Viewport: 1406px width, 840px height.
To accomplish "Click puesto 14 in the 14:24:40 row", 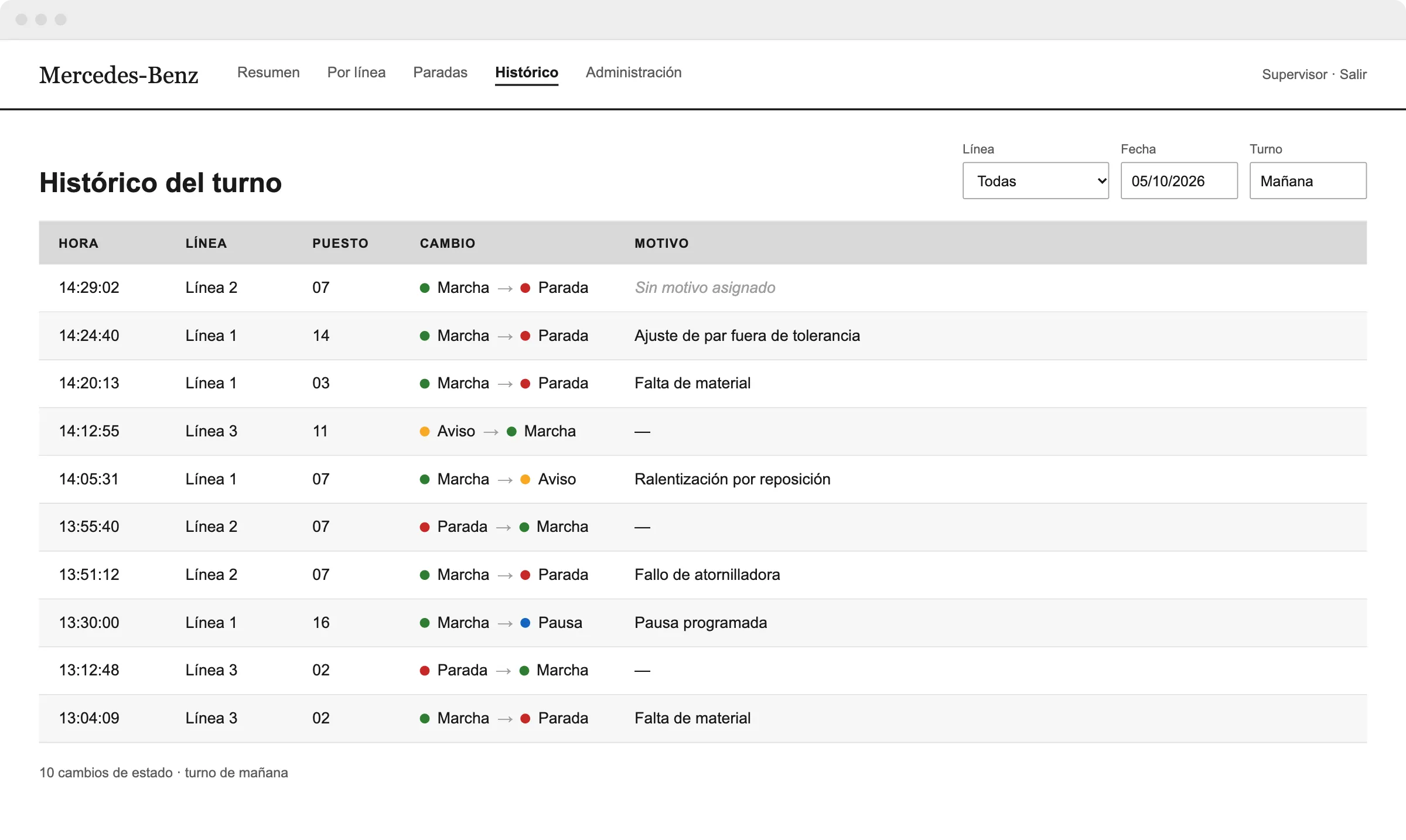I will coord(321,336).
